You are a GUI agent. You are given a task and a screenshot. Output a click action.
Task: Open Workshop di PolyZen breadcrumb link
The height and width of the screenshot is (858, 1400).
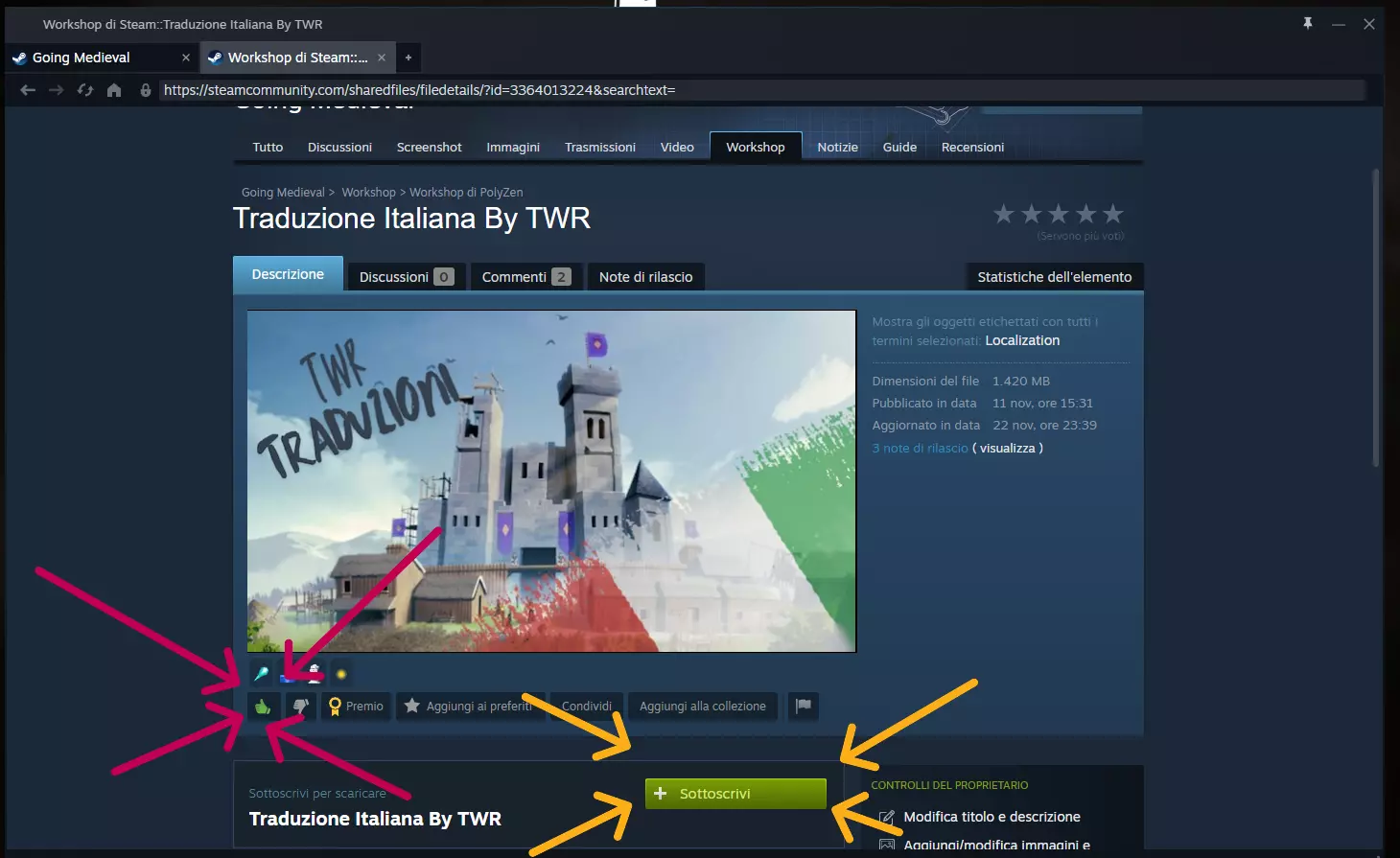[x=466, y=193]
